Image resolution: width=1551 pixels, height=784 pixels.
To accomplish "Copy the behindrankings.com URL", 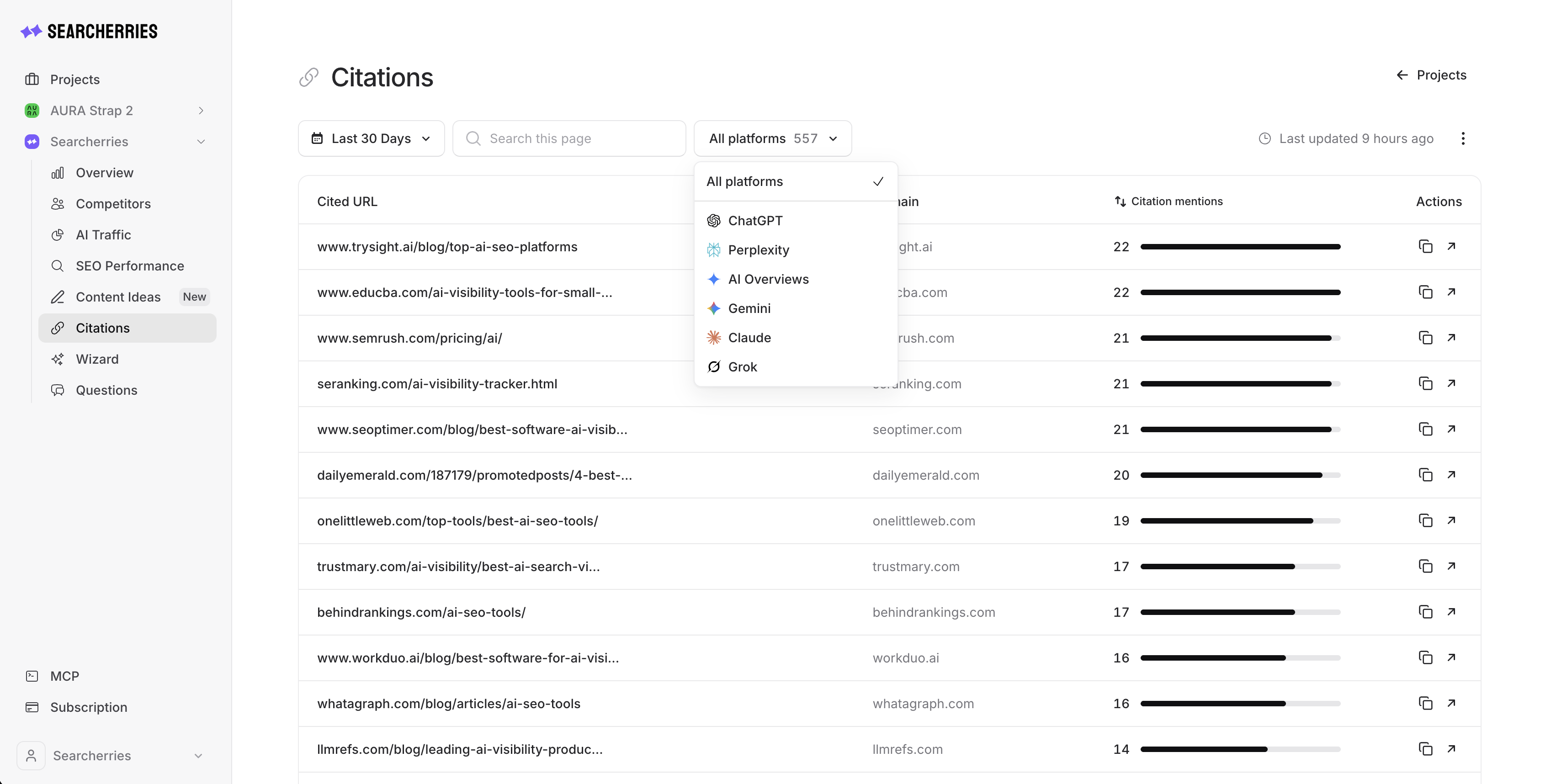I will 1425,612.
